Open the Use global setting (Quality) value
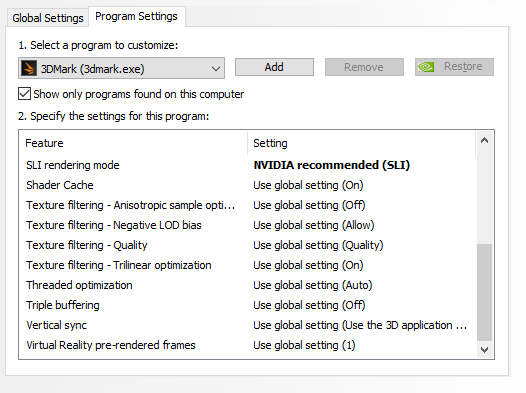 click(x=318, y=245)
